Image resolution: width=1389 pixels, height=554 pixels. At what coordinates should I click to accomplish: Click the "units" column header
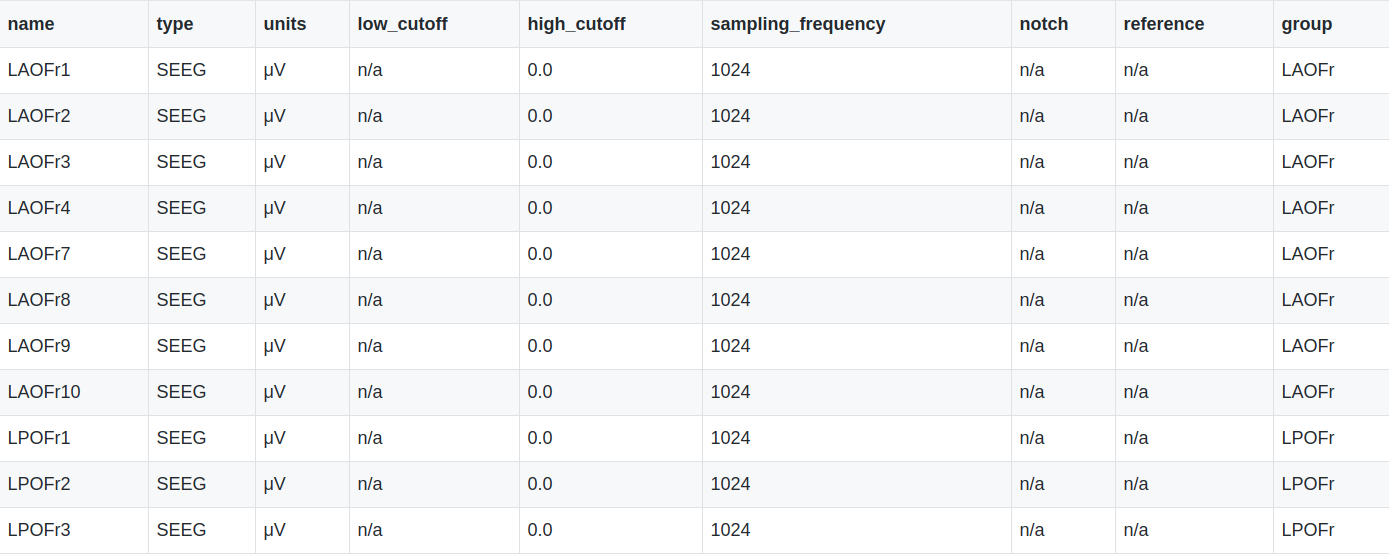click(x=285, y=24)
